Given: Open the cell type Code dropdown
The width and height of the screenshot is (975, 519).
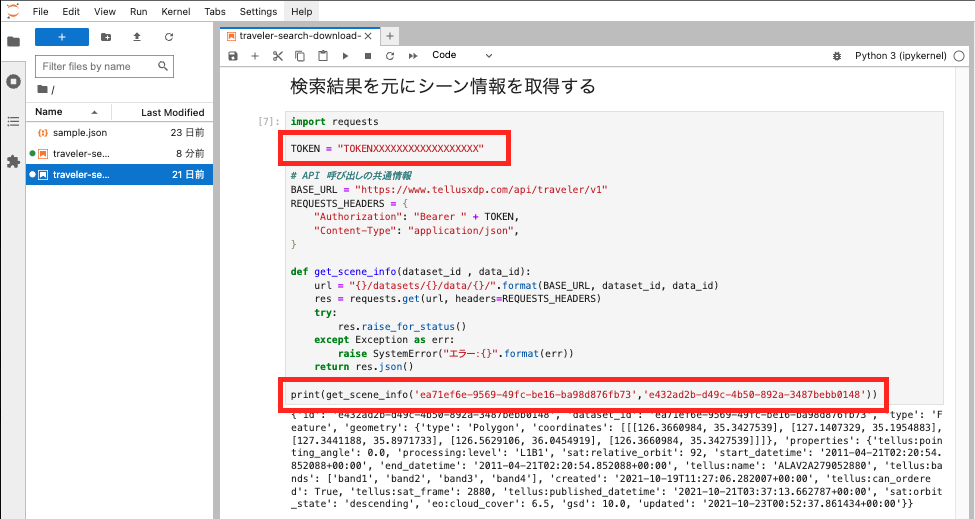Looking at the screenshot, I should pyautogui.click(x=462, y=55).
